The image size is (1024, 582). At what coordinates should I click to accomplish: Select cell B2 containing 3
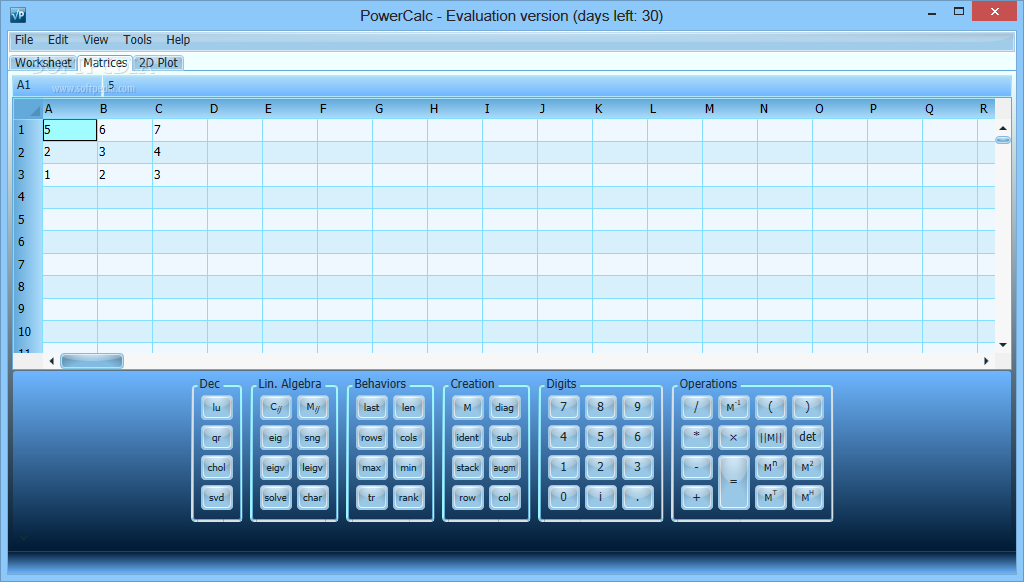pos(125,152)
